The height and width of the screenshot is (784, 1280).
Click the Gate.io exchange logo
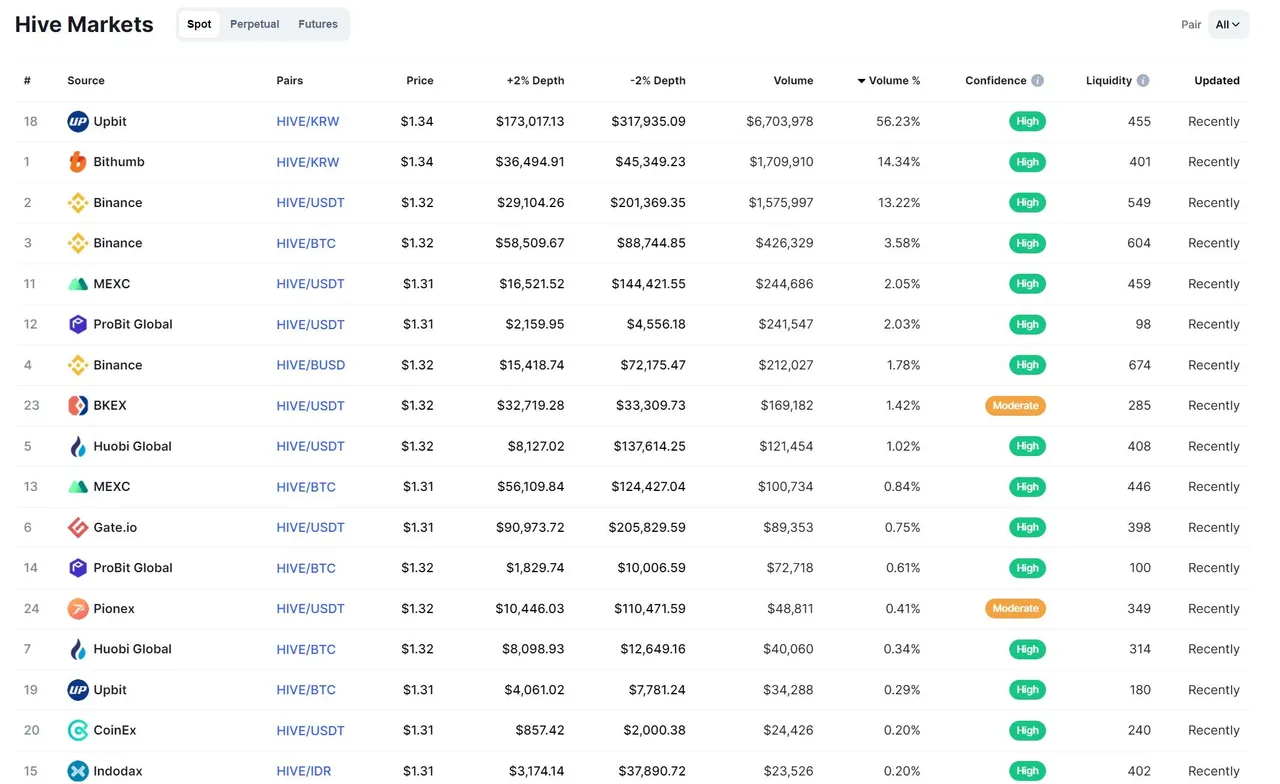(78, 527)
